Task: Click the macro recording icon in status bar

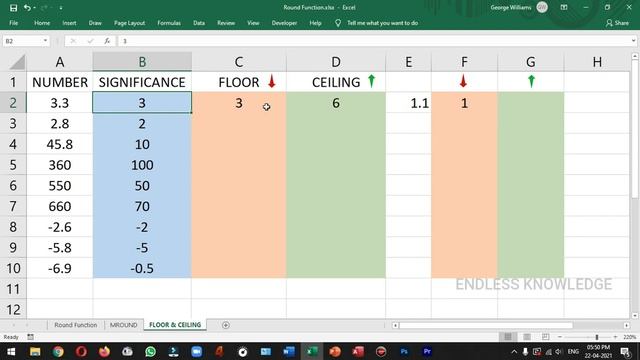Action: point(30,337)
